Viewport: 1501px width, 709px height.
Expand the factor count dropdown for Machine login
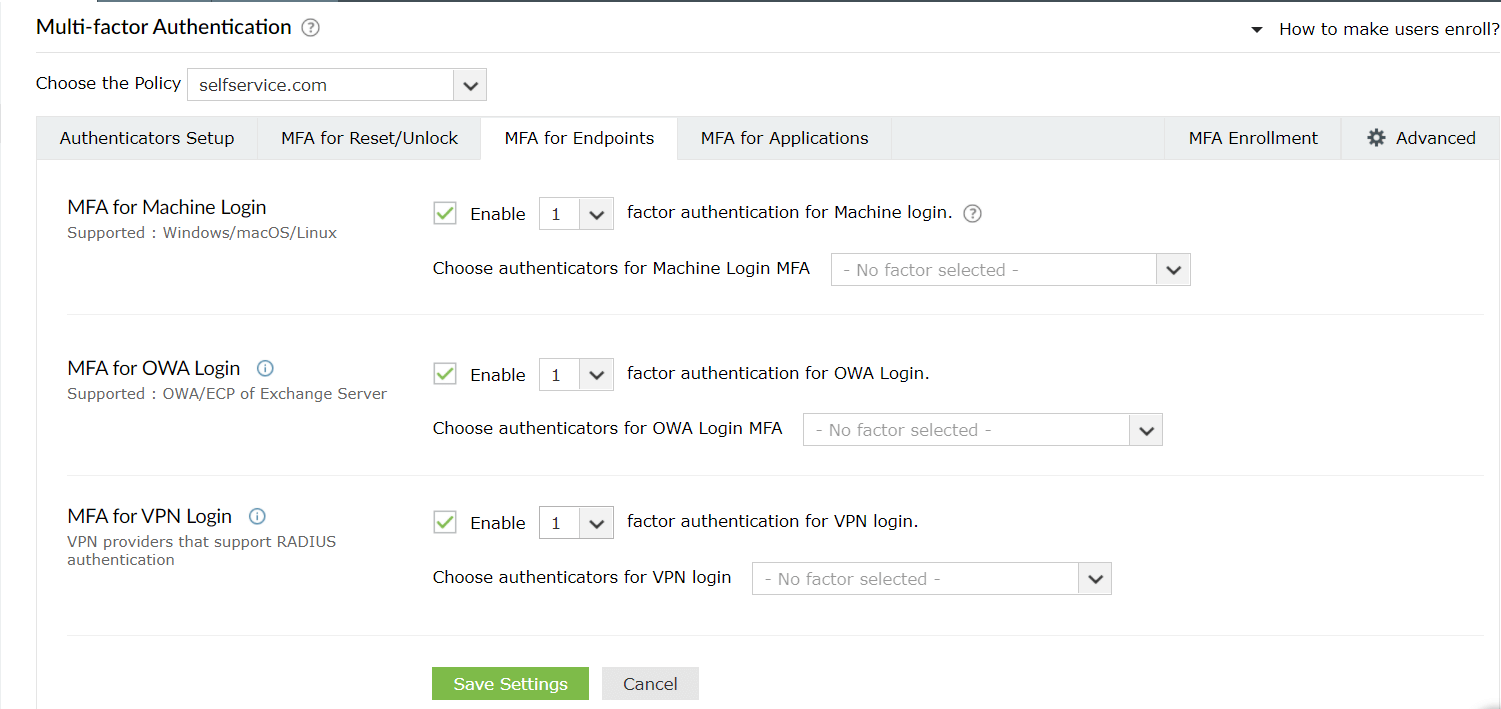coord(596,213)
